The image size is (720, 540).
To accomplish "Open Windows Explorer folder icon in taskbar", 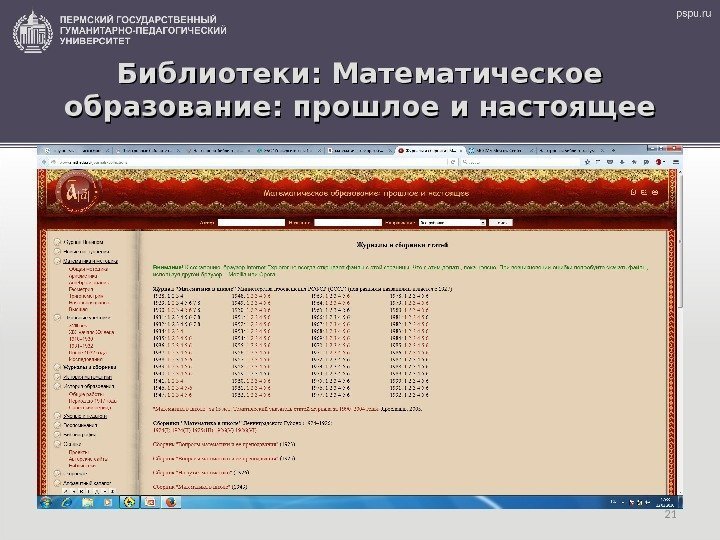I will coord(87,502).
